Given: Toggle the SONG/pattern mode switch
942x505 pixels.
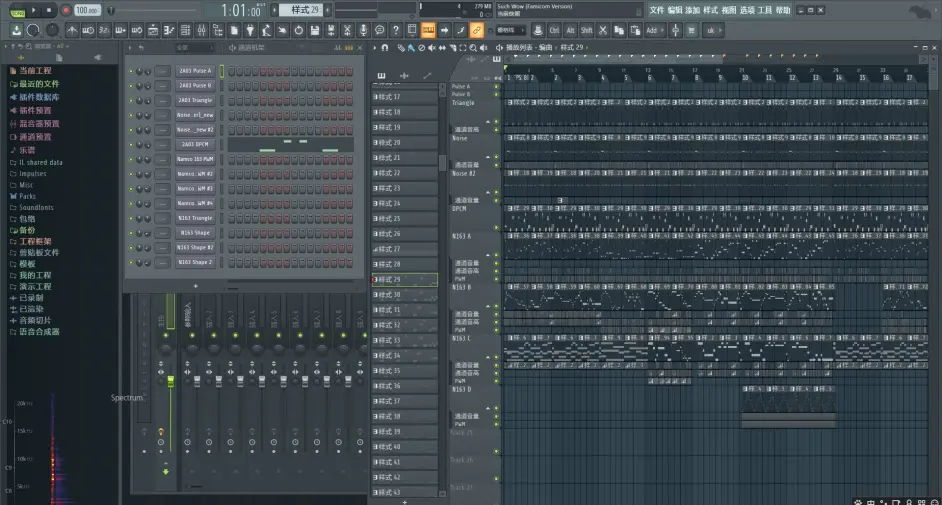Looking at the screenshot, I should pyautogui.click(x=17, y=11).
